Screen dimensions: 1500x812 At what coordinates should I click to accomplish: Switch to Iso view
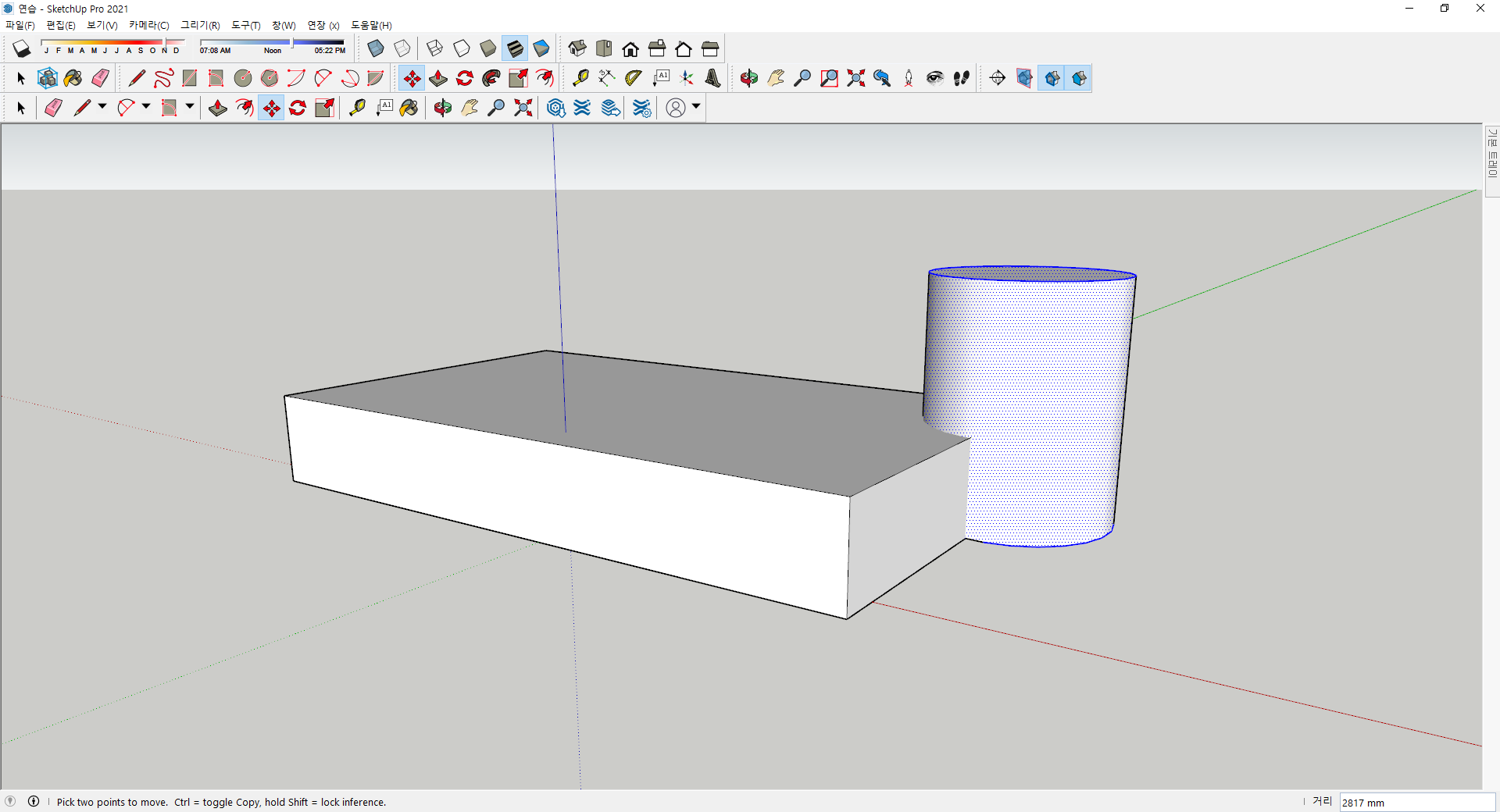[577, 48]
